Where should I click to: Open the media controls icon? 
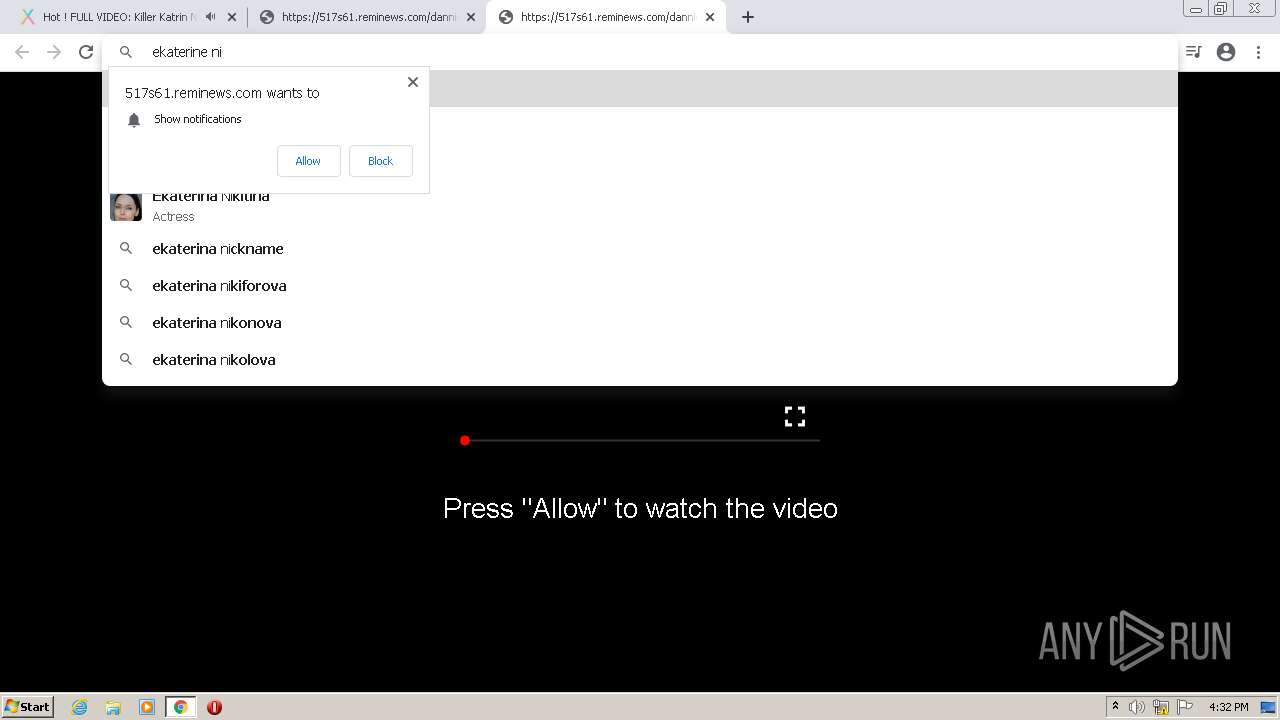click(x=1193, y=52)
